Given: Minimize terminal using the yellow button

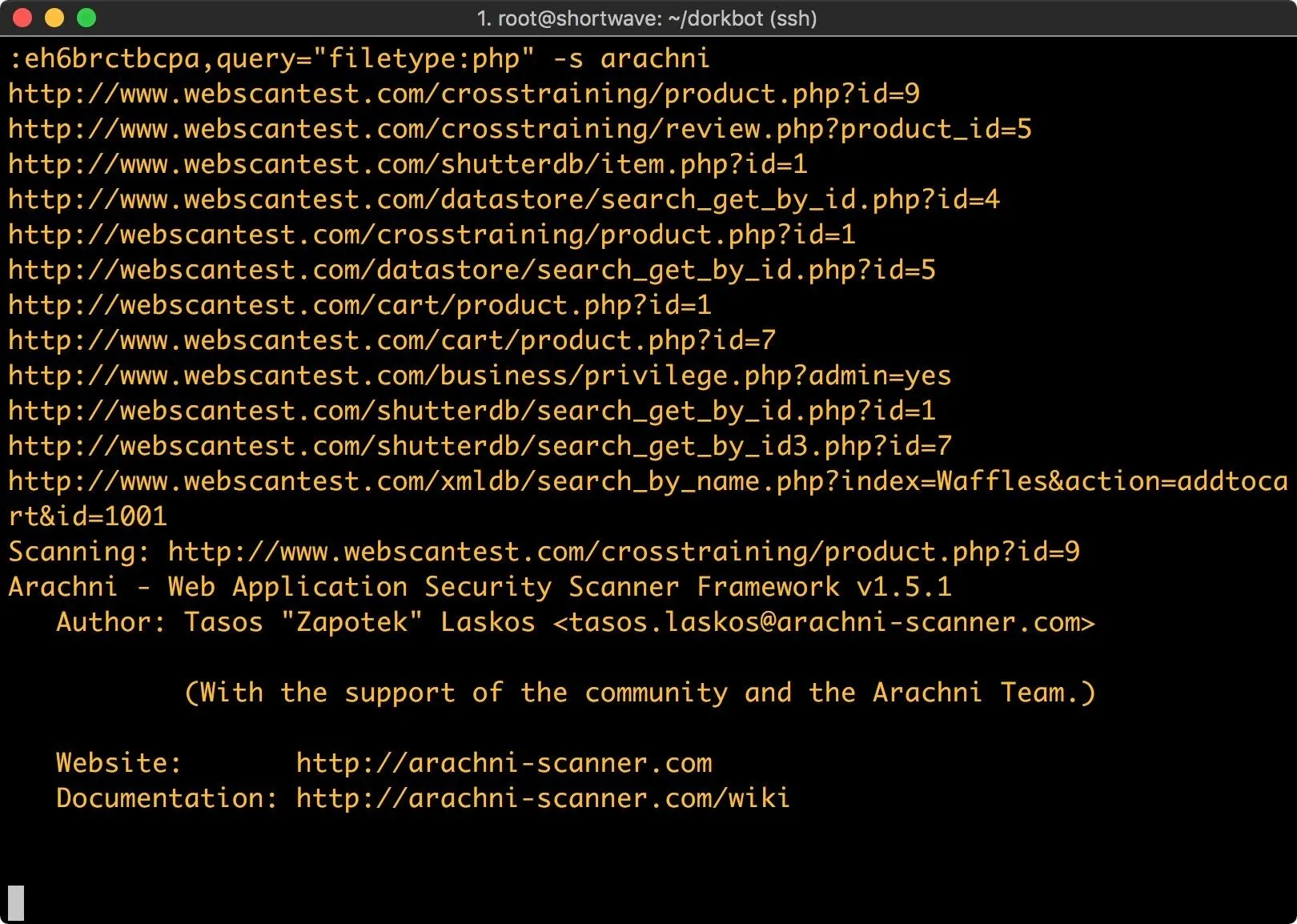Looking at the screenshot, I should tap(54, 18).
